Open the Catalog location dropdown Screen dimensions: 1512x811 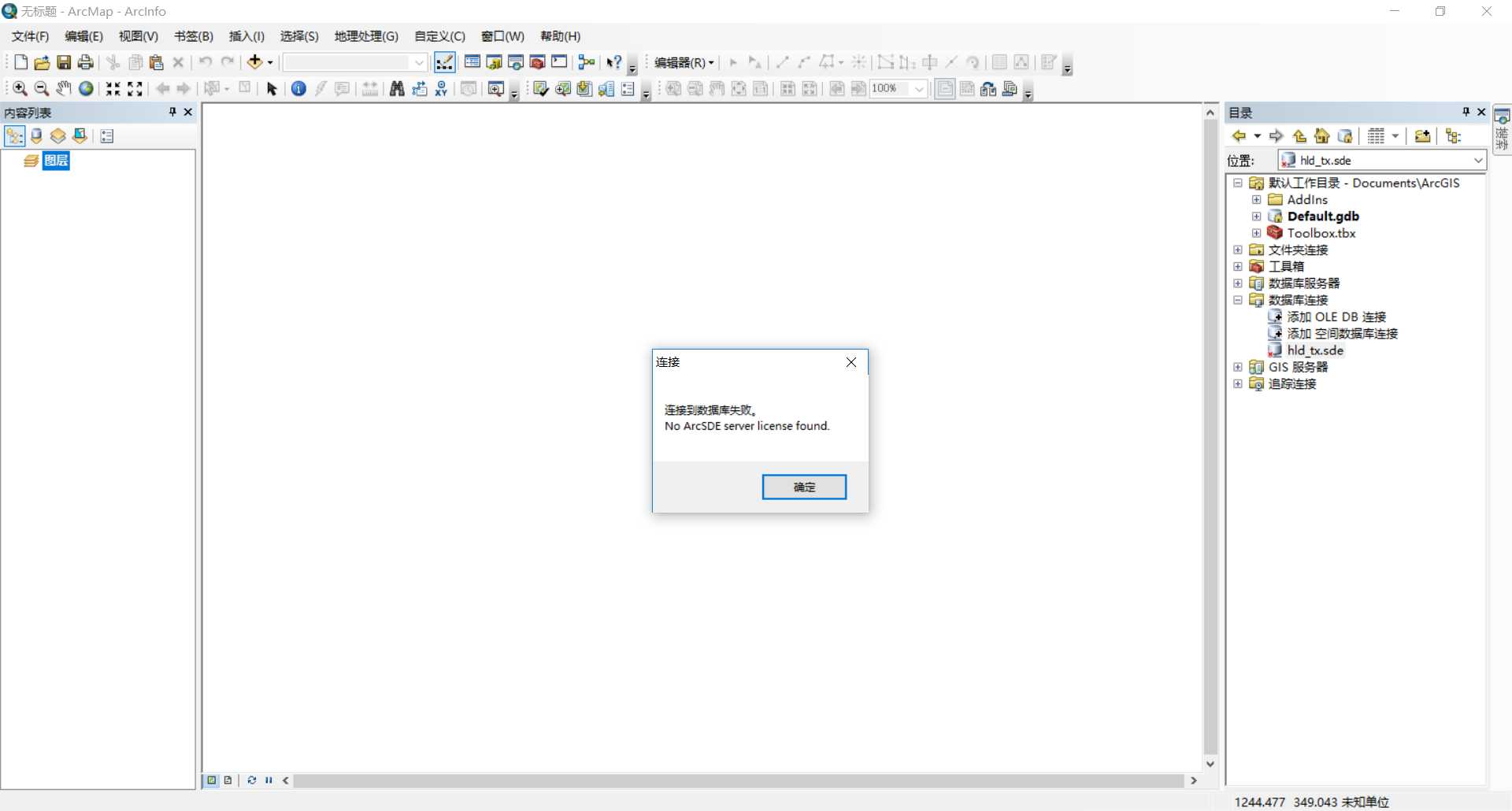click(x=1478, y=161)
